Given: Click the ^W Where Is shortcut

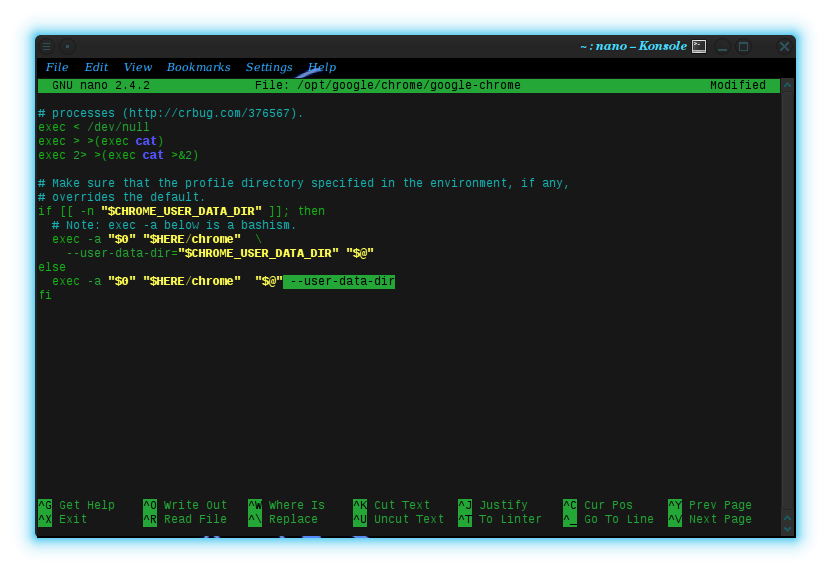Looking at the screenshot, I should click(x=286, y=505).
